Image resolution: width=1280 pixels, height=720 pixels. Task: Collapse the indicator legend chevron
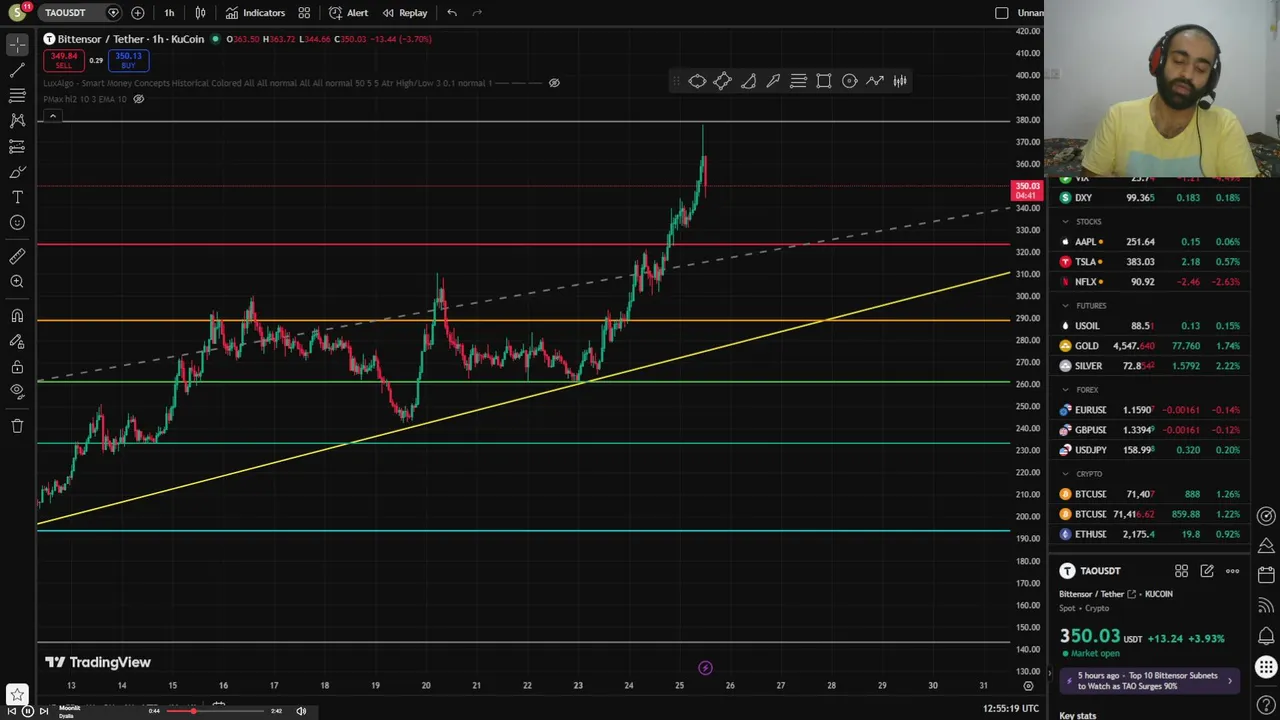tap(52, 116)
